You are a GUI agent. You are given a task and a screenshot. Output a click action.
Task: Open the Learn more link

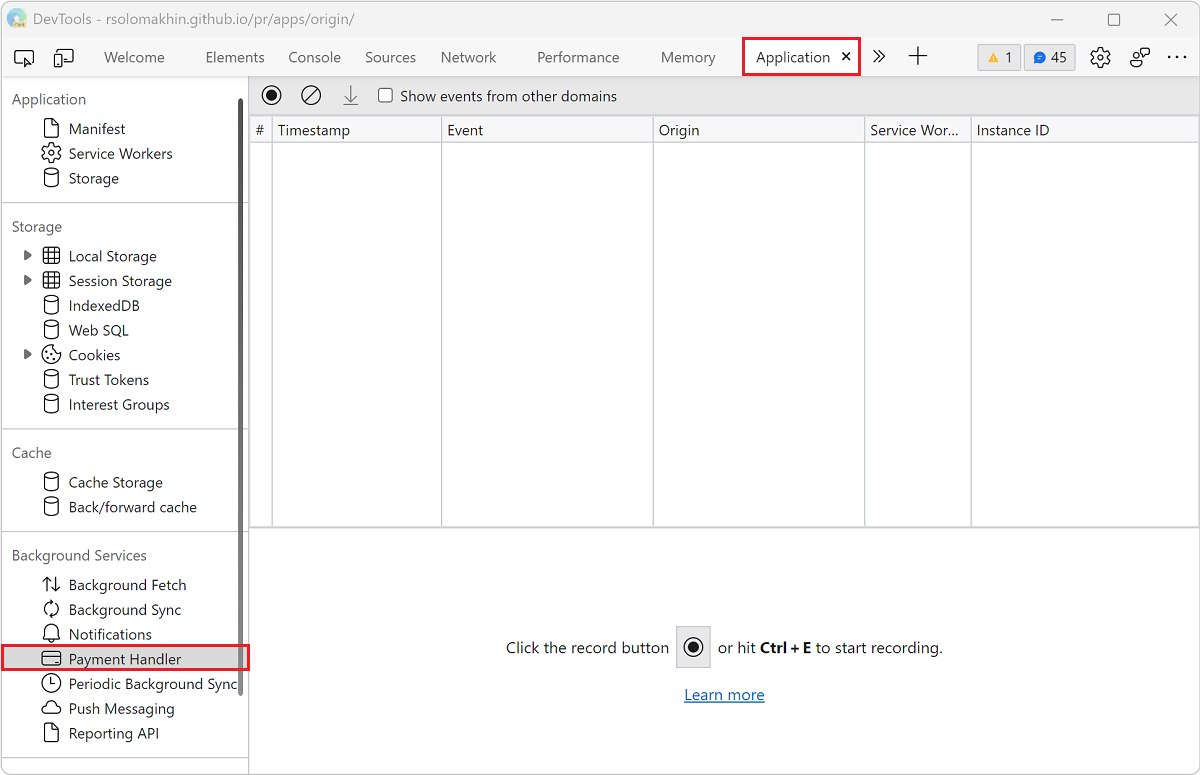[724, 694]
